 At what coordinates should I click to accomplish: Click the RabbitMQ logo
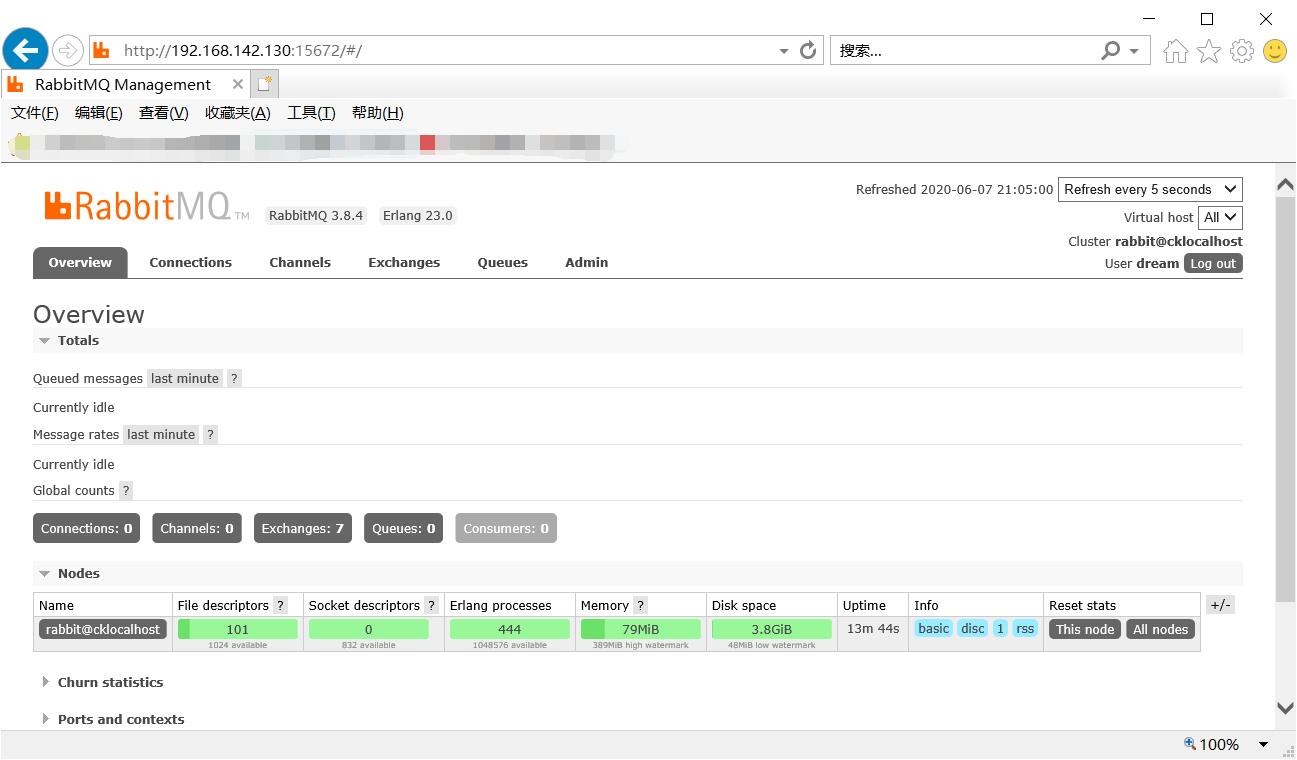point(146,206)
